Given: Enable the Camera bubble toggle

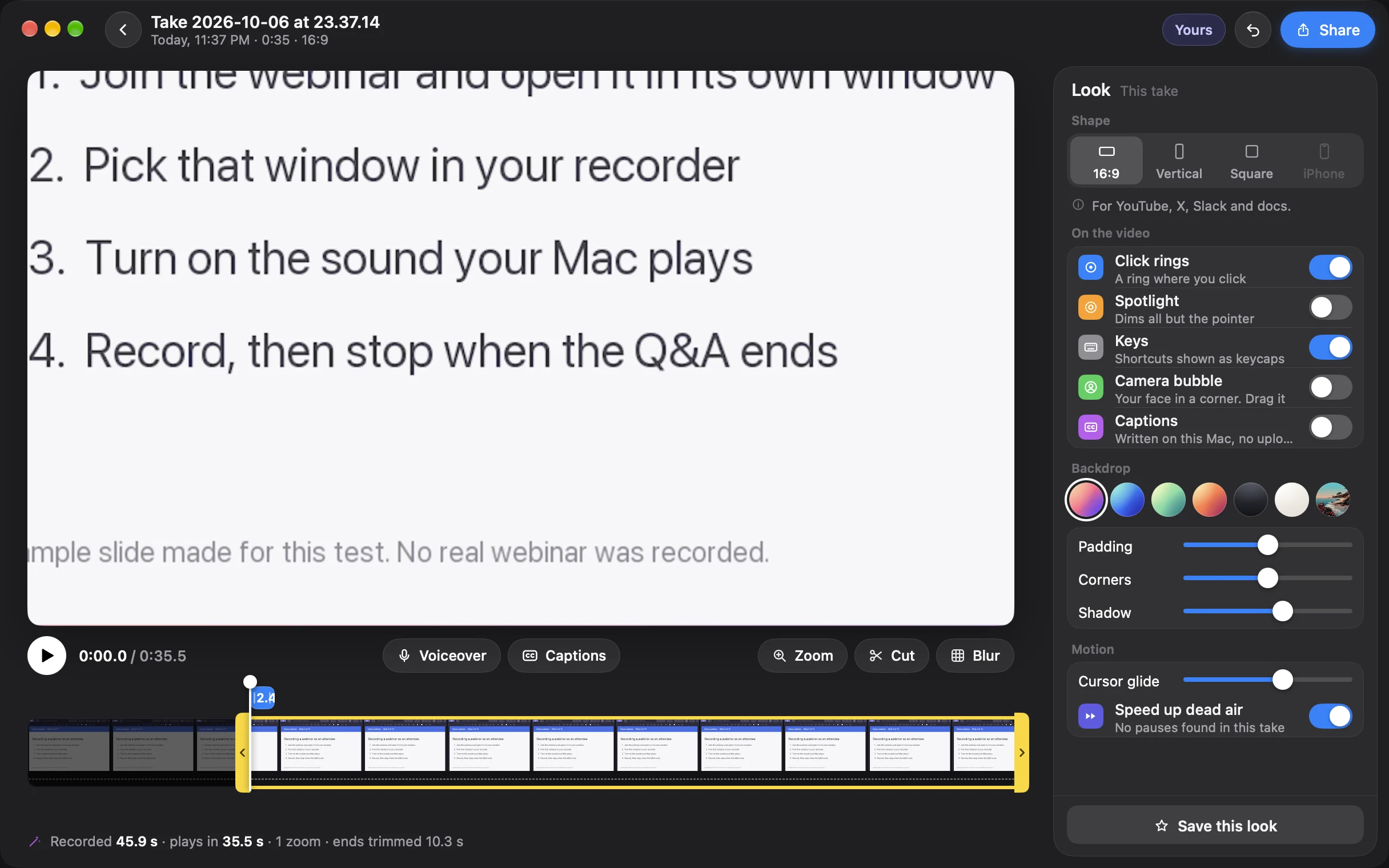Looking at the screenshot, I should (x=1330, y=388).
